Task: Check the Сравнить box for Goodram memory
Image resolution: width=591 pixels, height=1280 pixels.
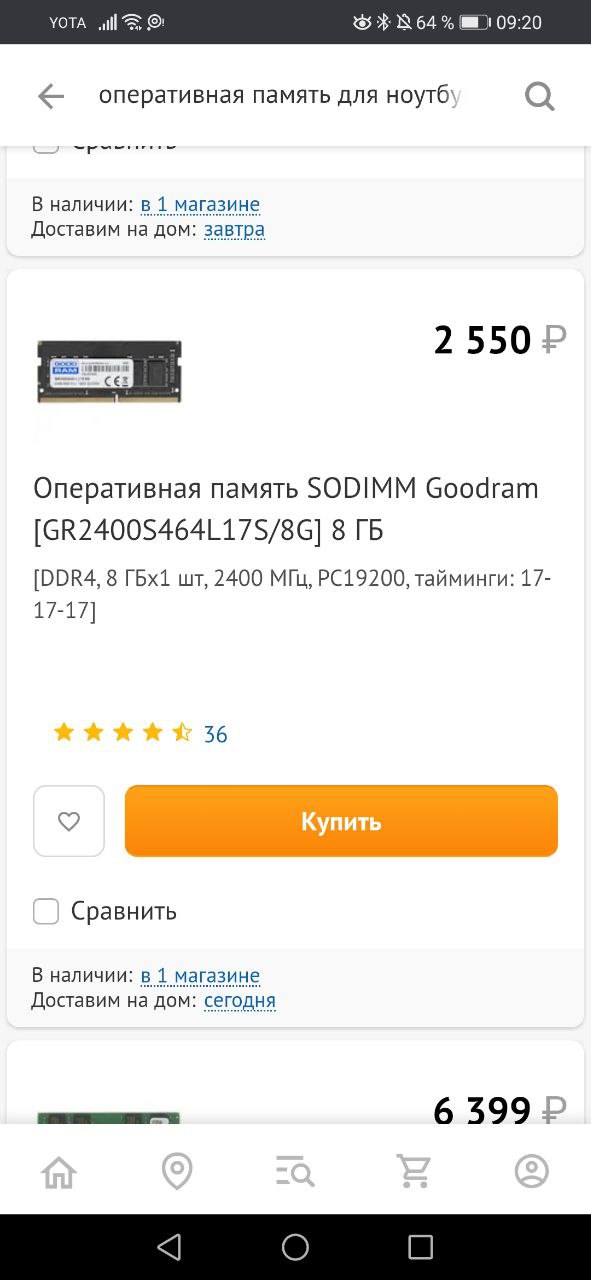Action: 46,911
